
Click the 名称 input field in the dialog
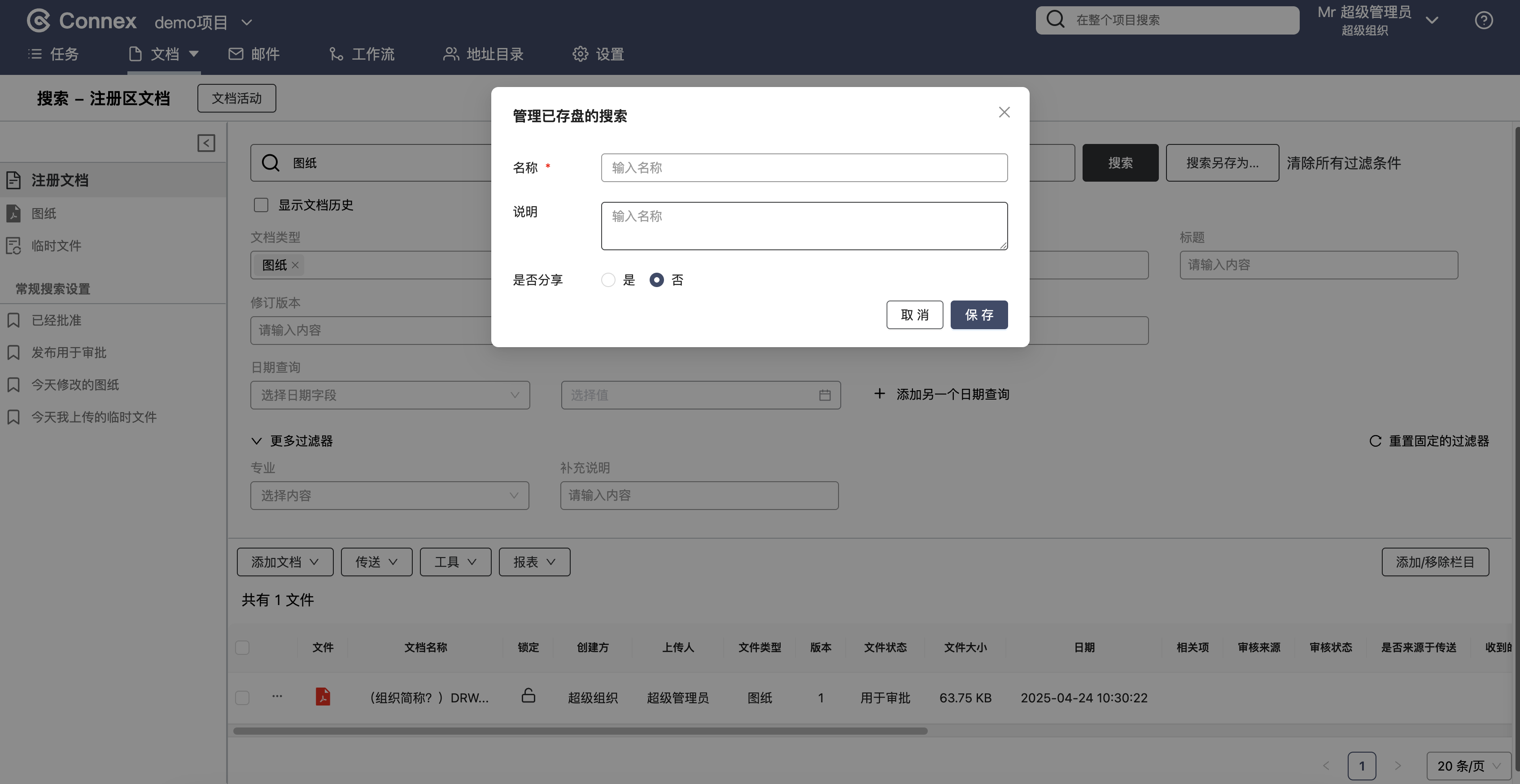pos(804,168)
